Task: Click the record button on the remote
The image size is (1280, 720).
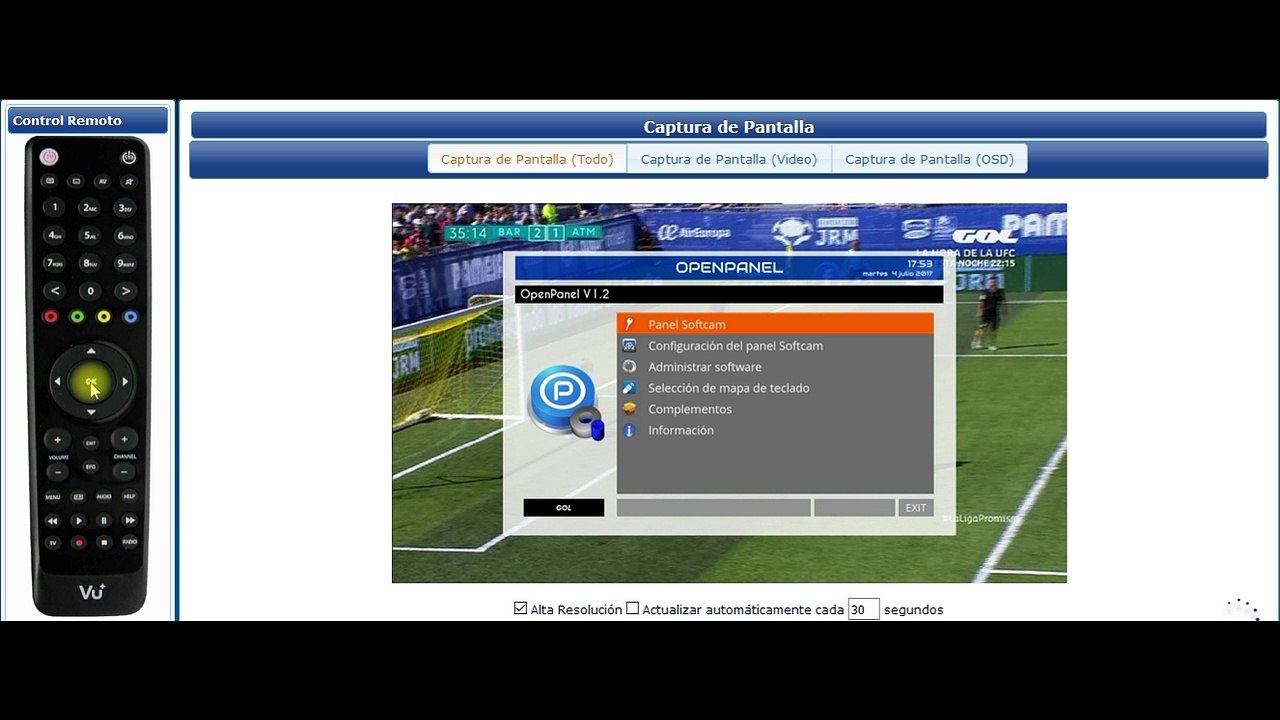Action: point(78,543)
